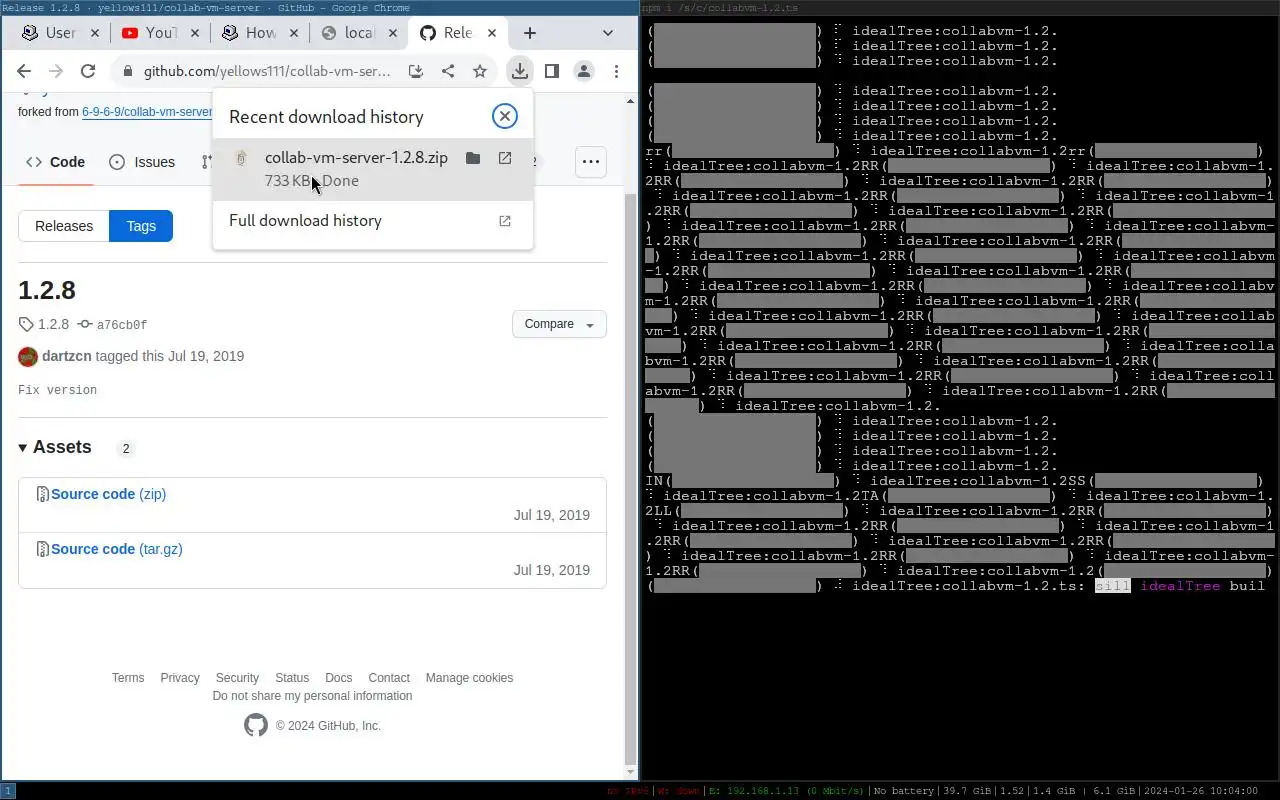Click the share page icon in the address bar
The image size is (1280, 800).
448,71
